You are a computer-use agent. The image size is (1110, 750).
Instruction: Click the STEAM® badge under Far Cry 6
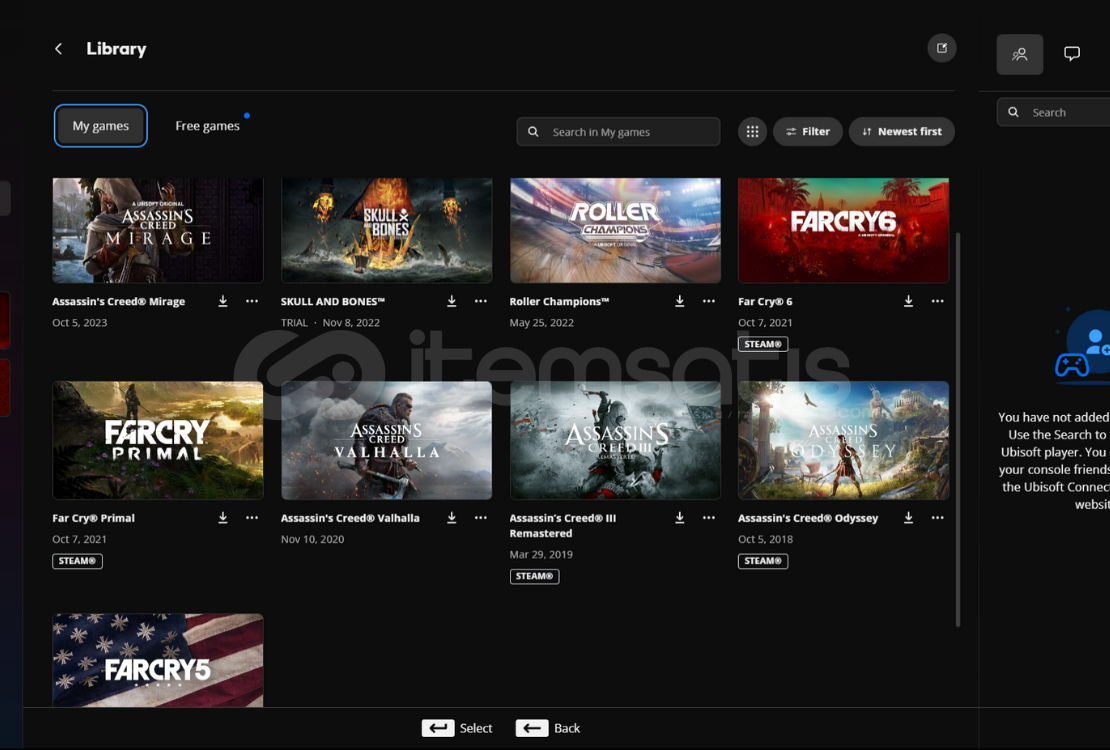[x=762, y=344]
